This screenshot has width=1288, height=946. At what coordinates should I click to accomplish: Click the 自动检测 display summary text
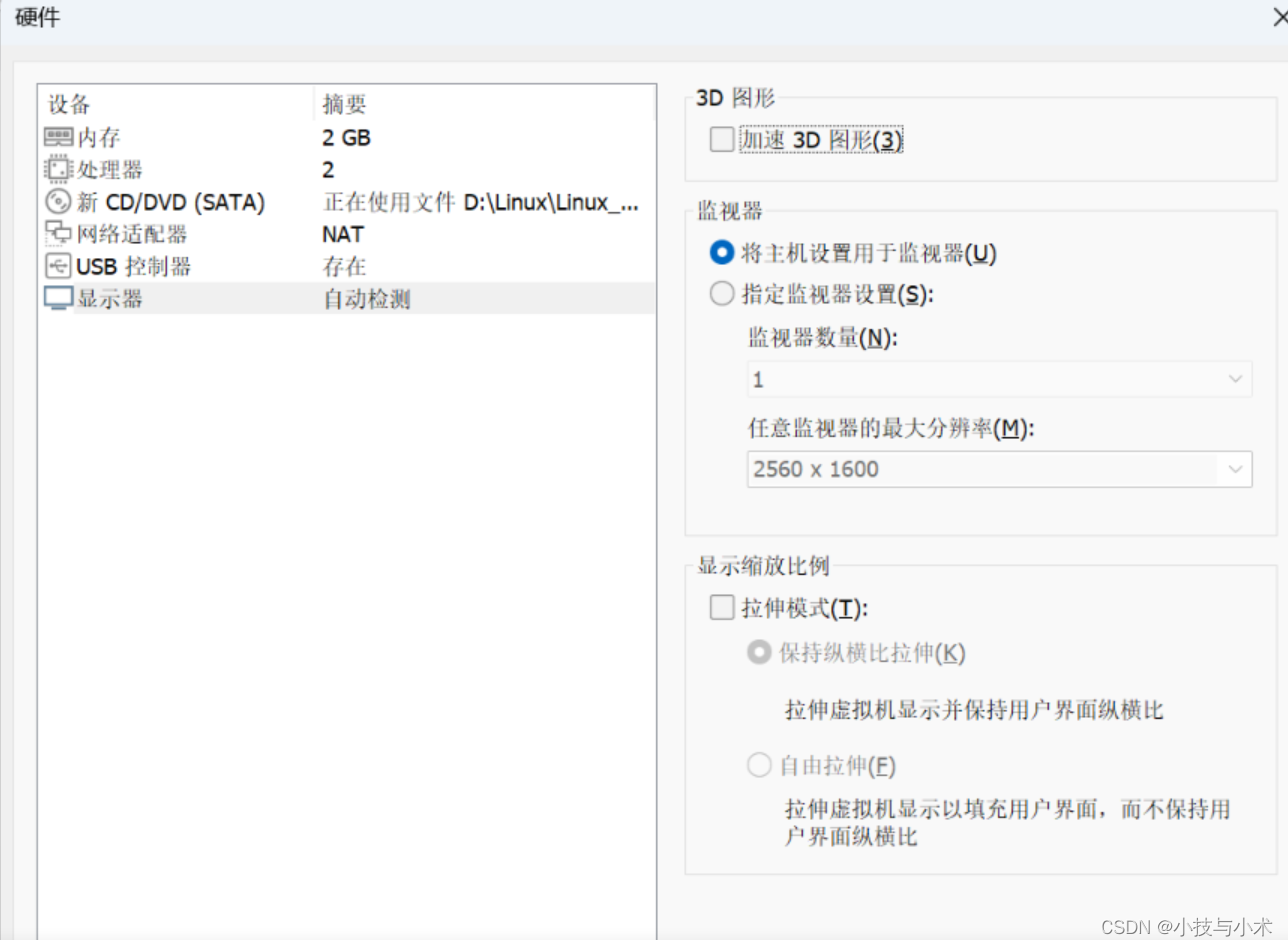click(366, 298)
